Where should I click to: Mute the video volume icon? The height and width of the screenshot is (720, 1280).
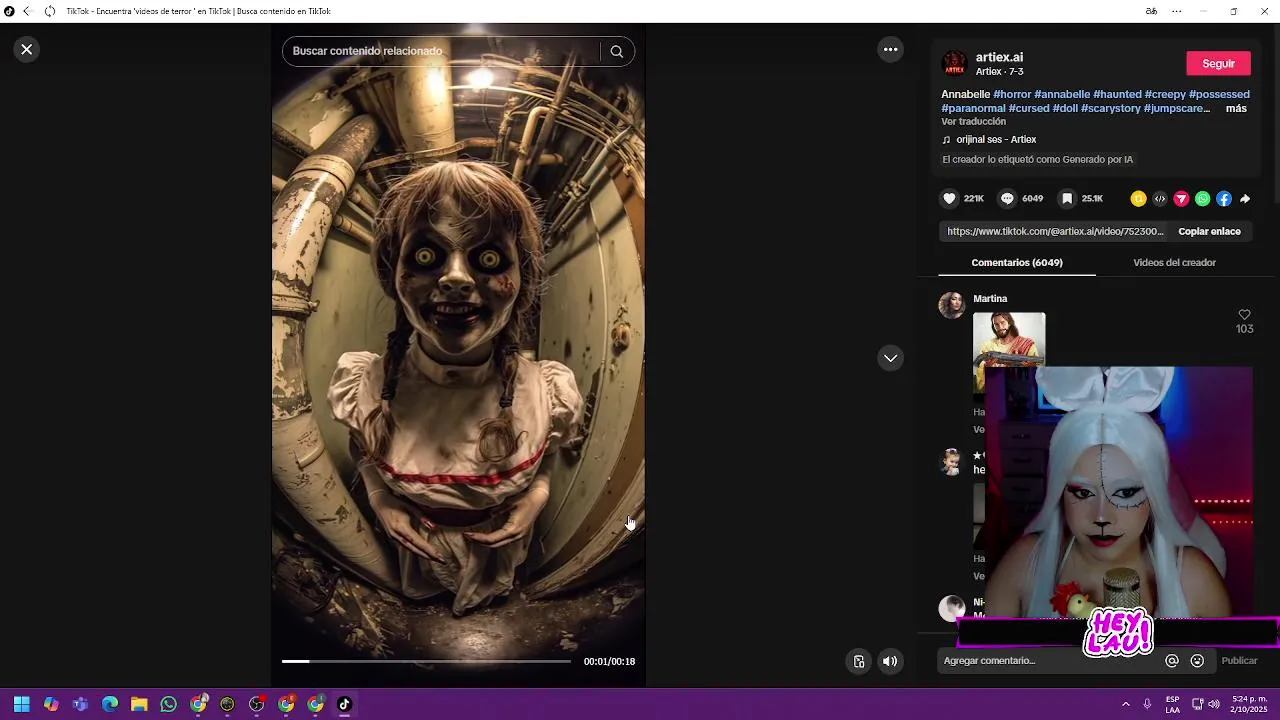click(890, 661)
